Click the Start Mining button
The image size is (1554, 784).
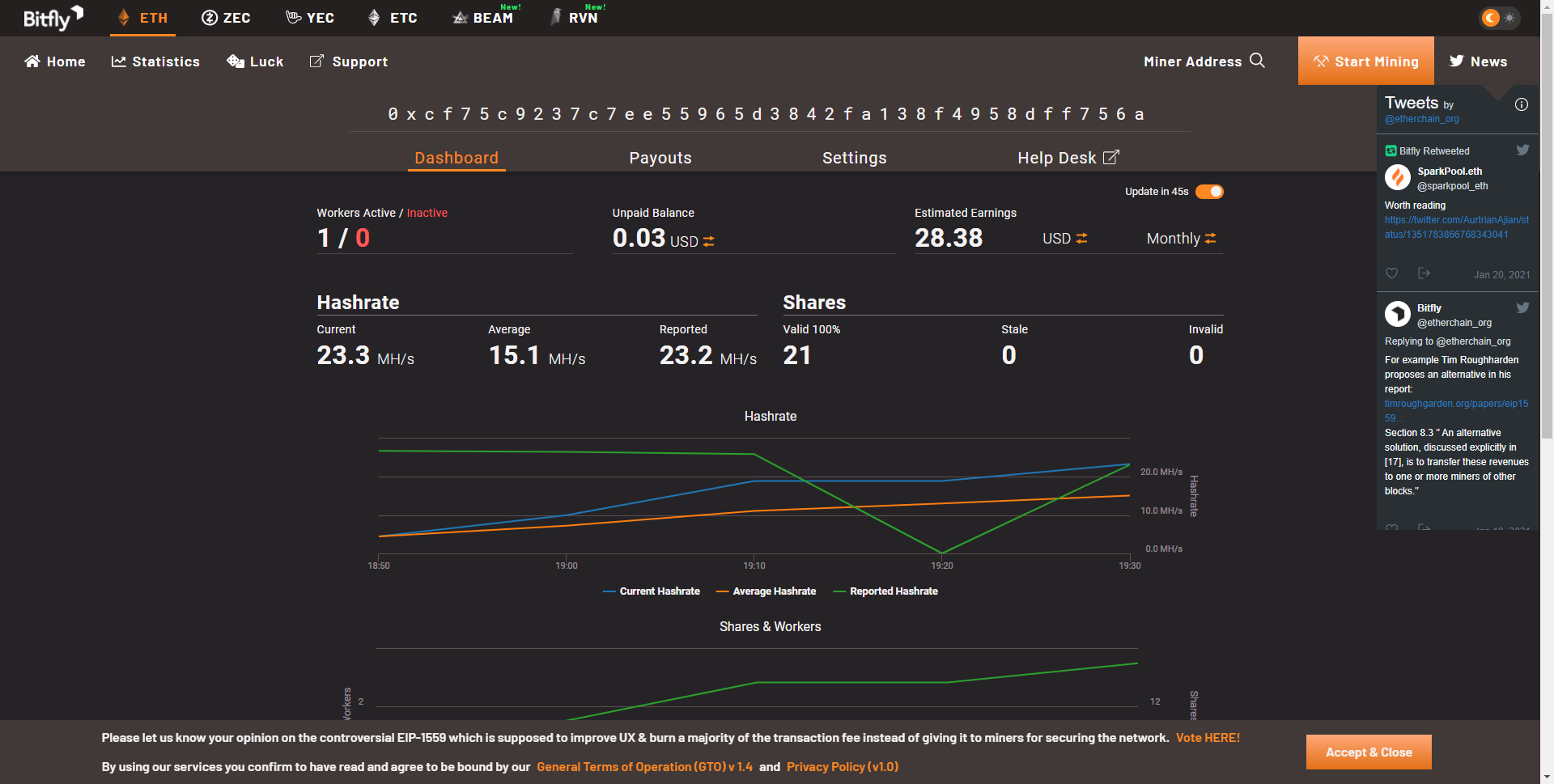coord(1366,61)
